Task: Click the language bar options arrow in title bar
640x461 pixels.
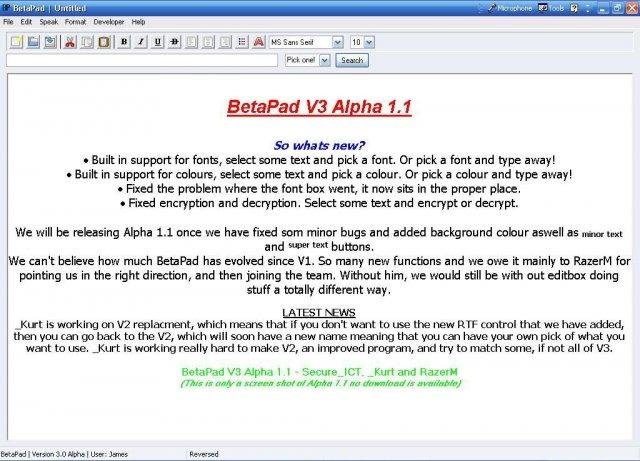Action: 588,8
